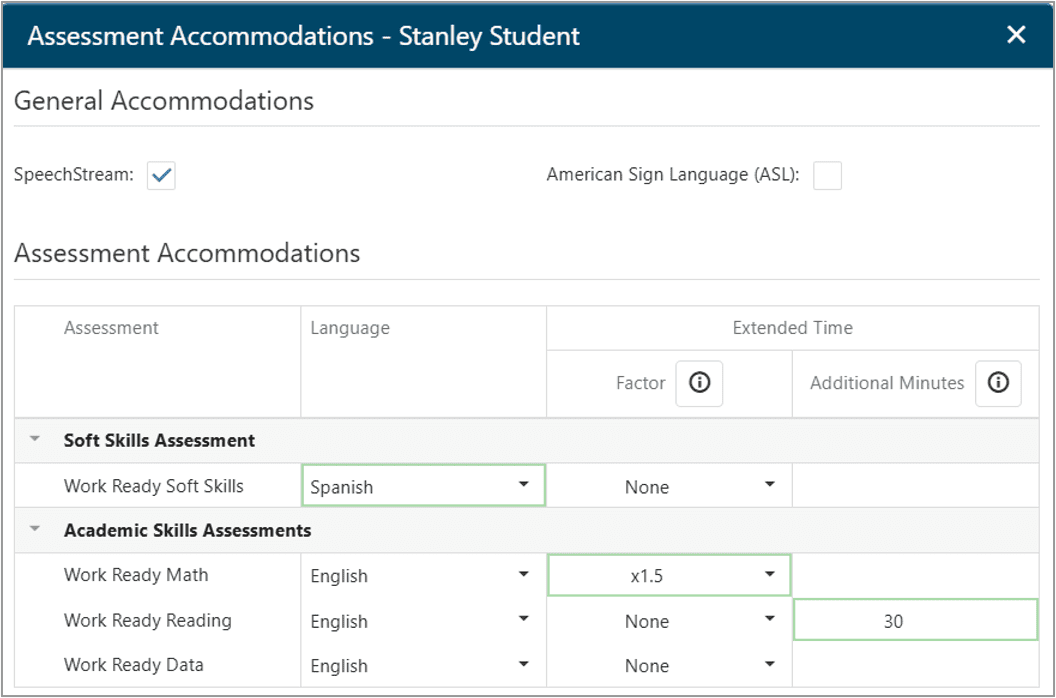Click the "Additional Minutes" column label

887,383
